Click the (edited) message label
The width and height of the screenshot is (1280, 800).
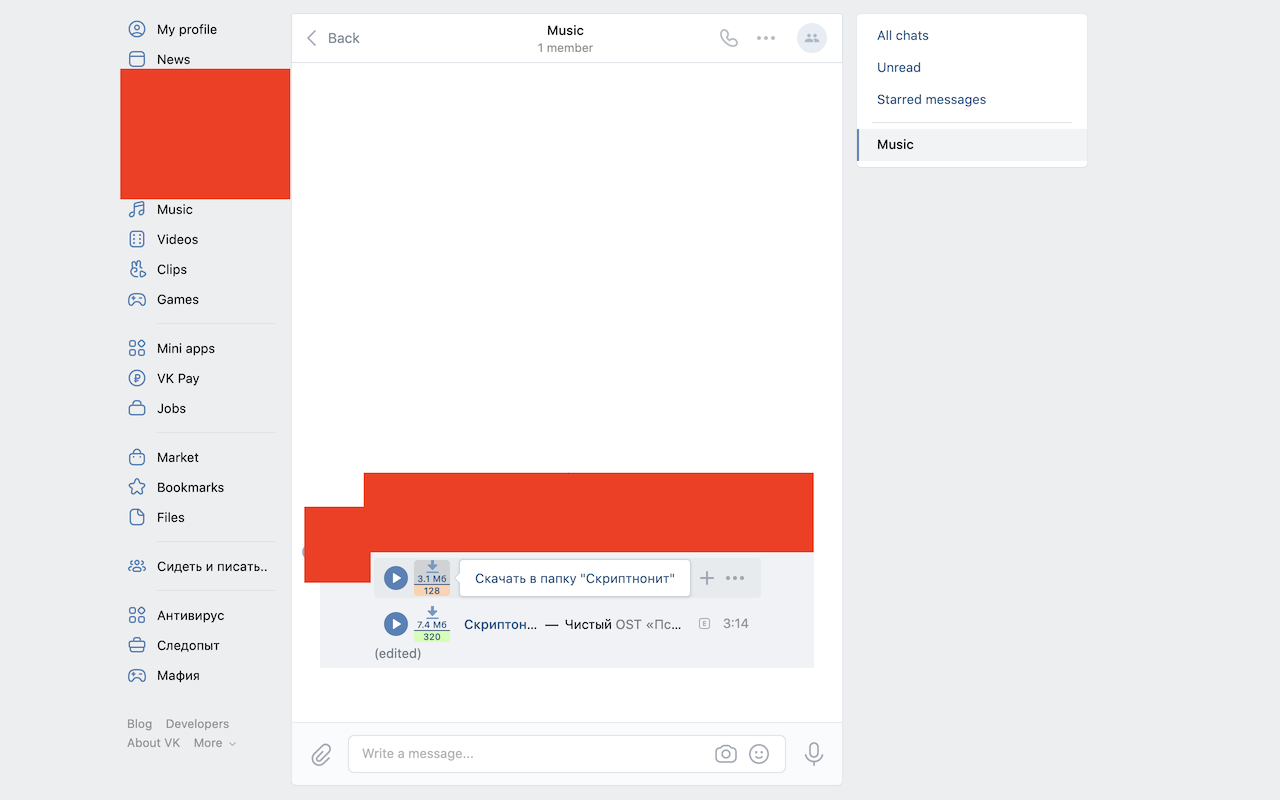pos(398,654)
